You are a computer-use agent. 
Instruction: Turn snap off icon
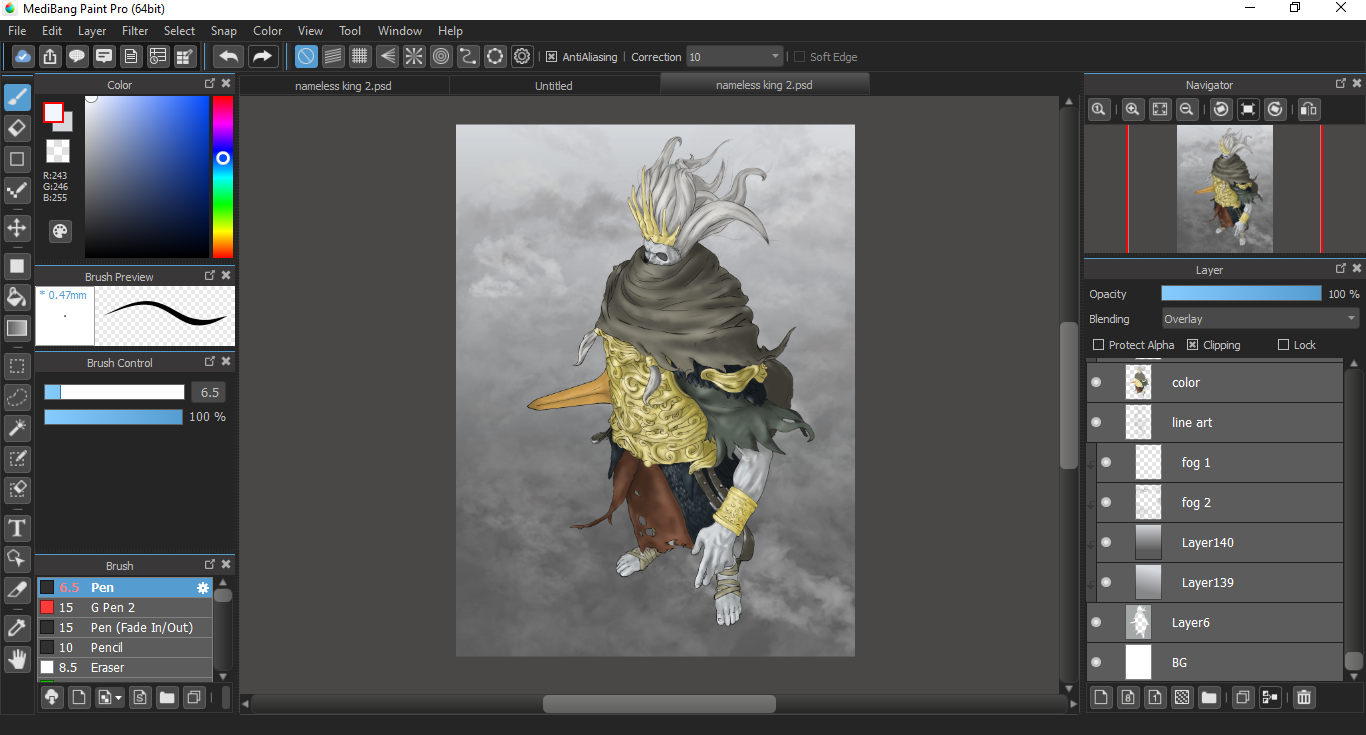click(x=306, y=57)
